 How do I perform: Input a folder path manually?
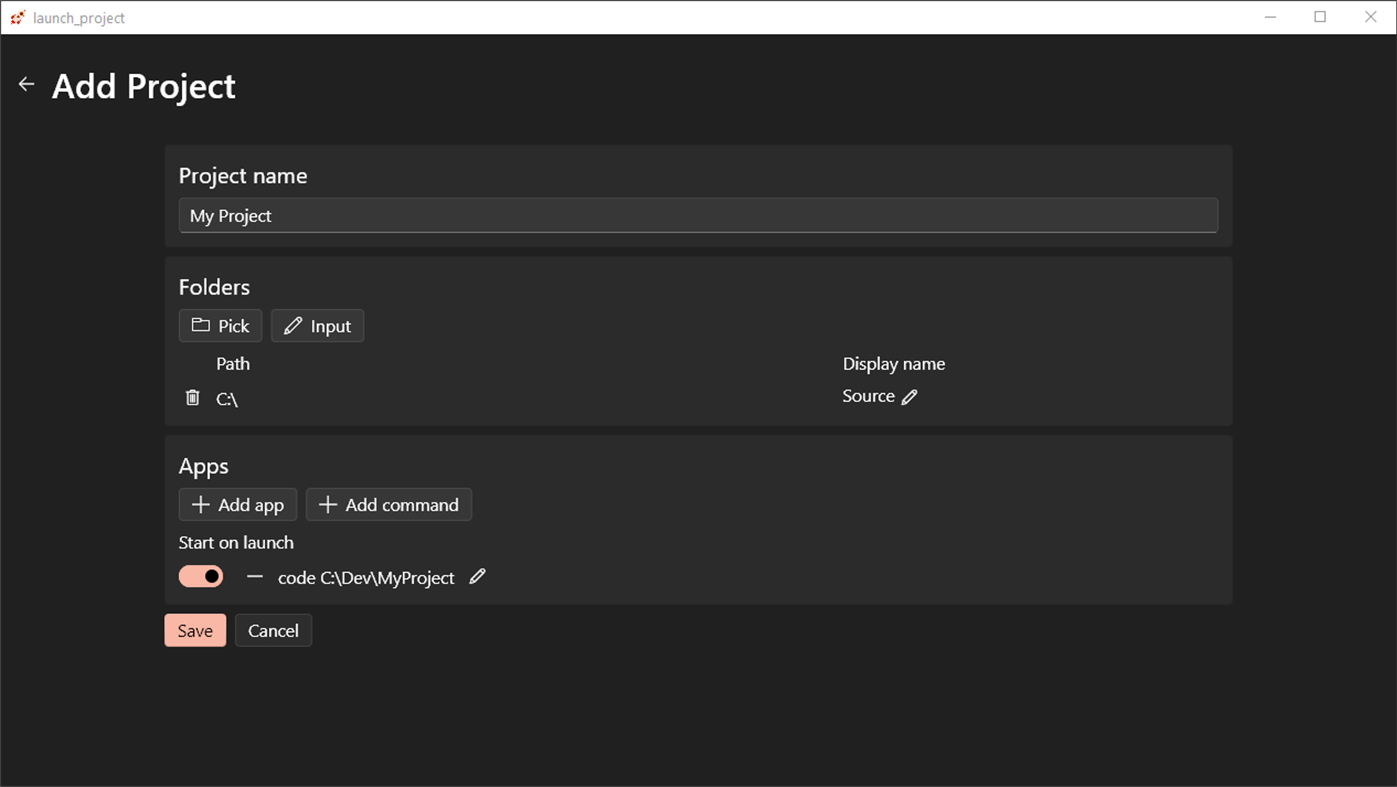[x=317, y=326]
